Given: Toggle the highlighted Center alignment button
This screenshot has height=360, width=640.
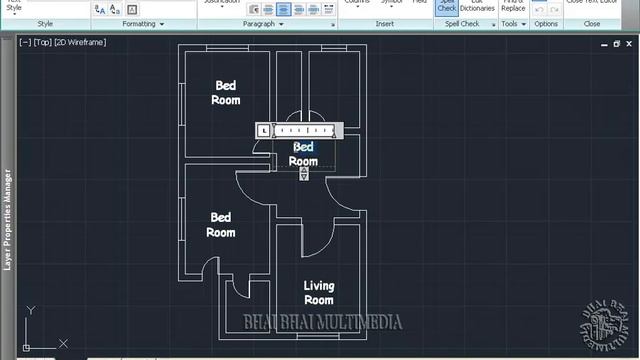Looking at the screenshot, I should pyautogui.click(x=284, y=9).
